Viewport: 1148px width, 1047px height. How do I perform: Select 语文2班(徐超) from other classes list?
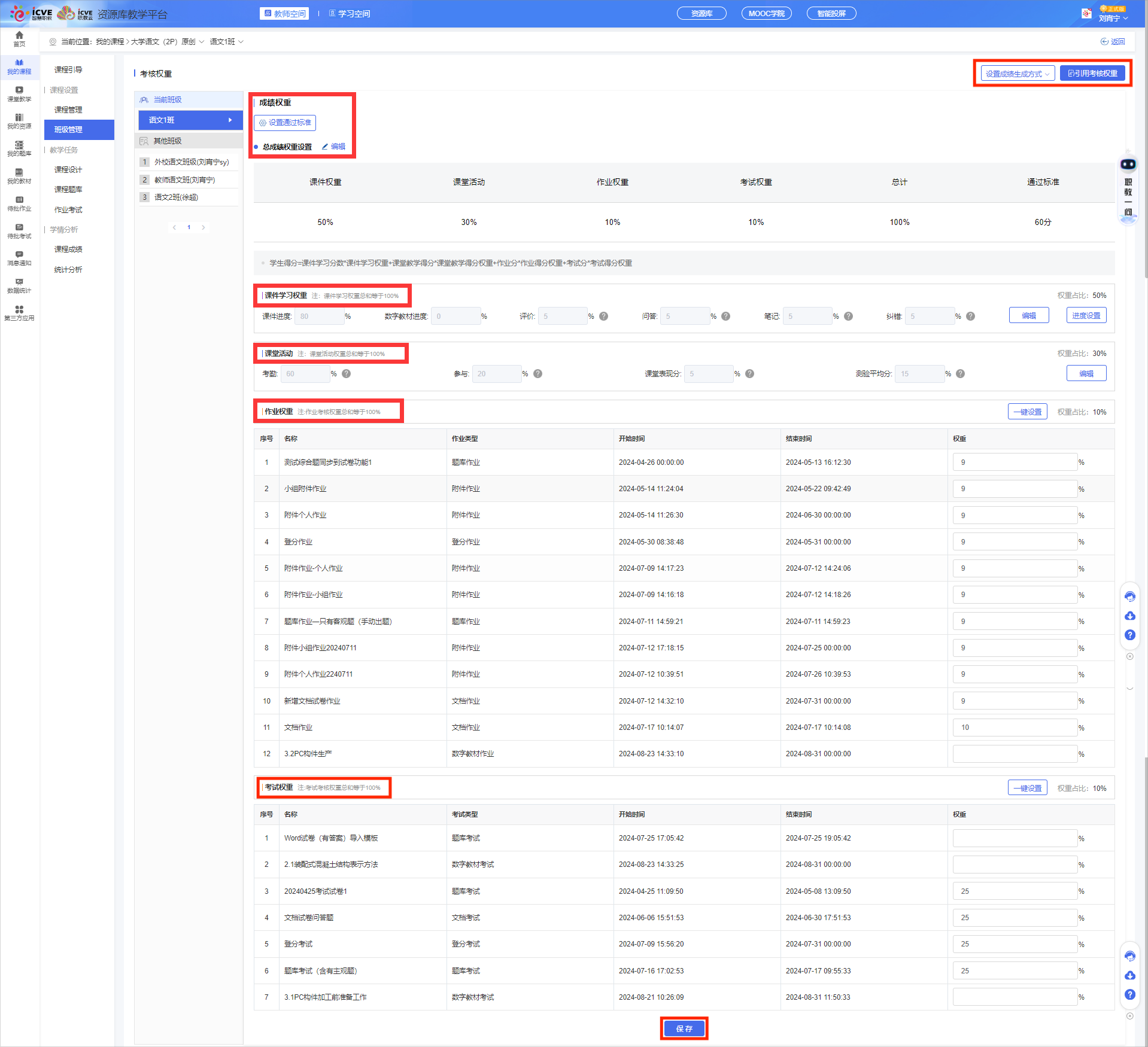pyautogui.click(x=176, y=197)
